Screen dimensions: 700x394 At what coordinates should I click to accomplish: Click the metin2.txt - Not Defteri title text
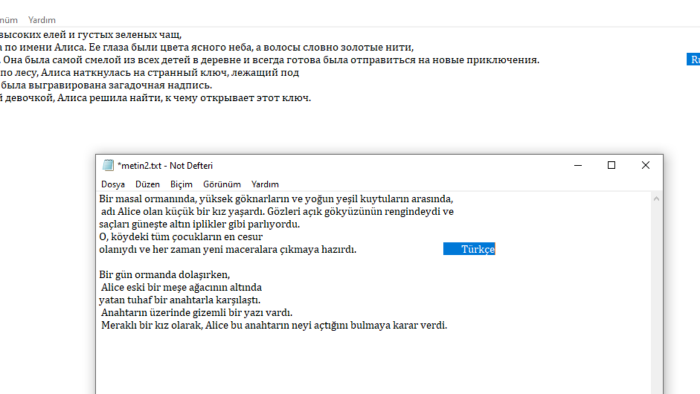pos(165,166)
